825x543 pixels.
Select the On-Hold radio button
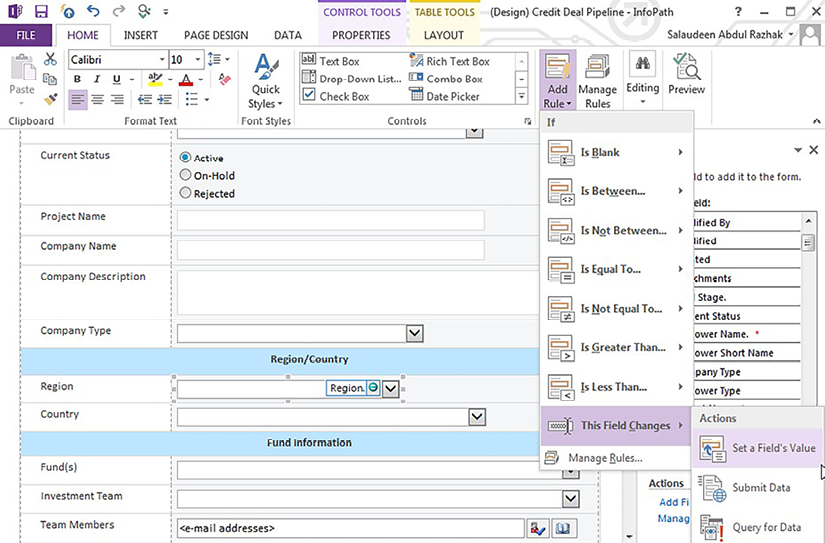click(185, 175)
